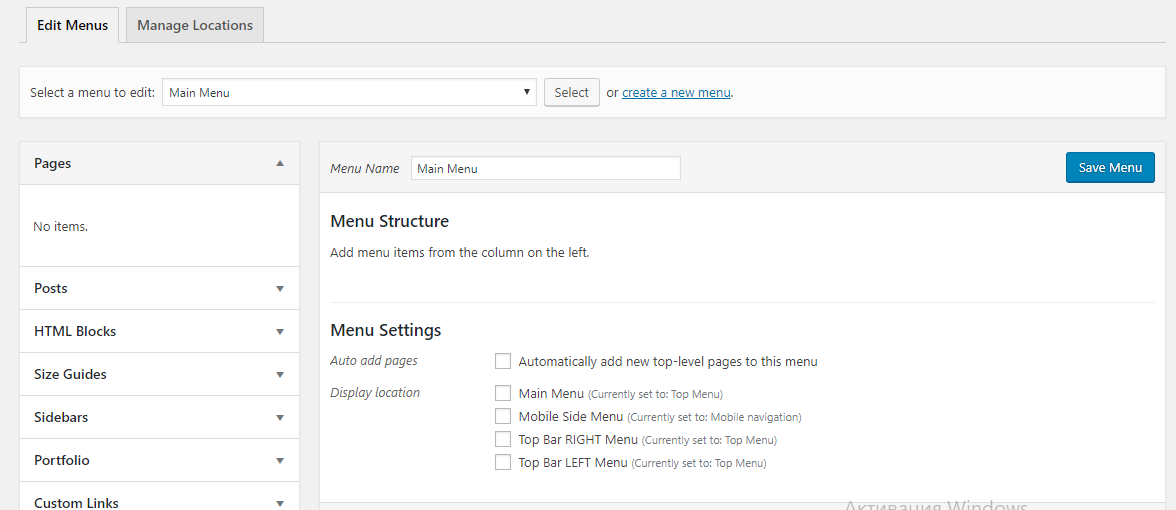Follow the create a new menu link
The image size is (1176, 510).
coord(676,92)
